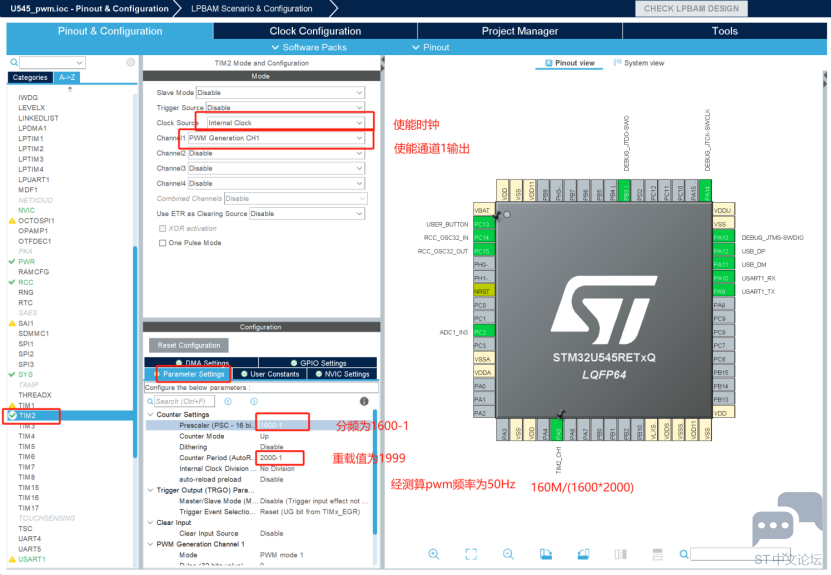The width and height of the screenshot is (831, 575).
Task: Click the split view icon in bottom toolbar
Action: tap(620, 554)
